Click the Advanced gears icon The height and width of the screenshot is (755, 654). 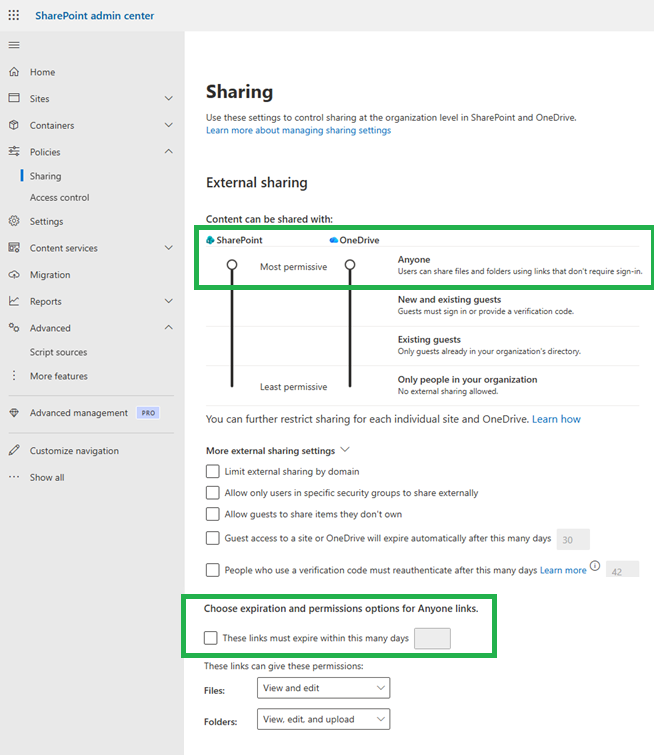coord(14,328)
